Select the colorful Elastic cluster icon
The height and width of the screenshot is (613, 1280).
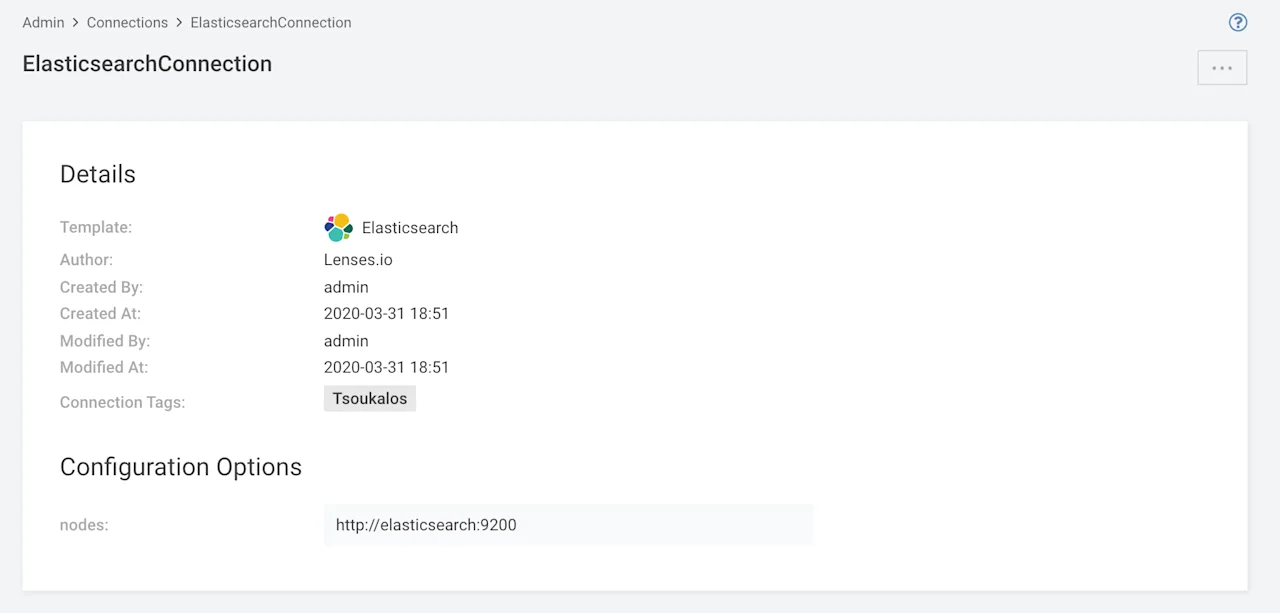click(x=338, y=227)
